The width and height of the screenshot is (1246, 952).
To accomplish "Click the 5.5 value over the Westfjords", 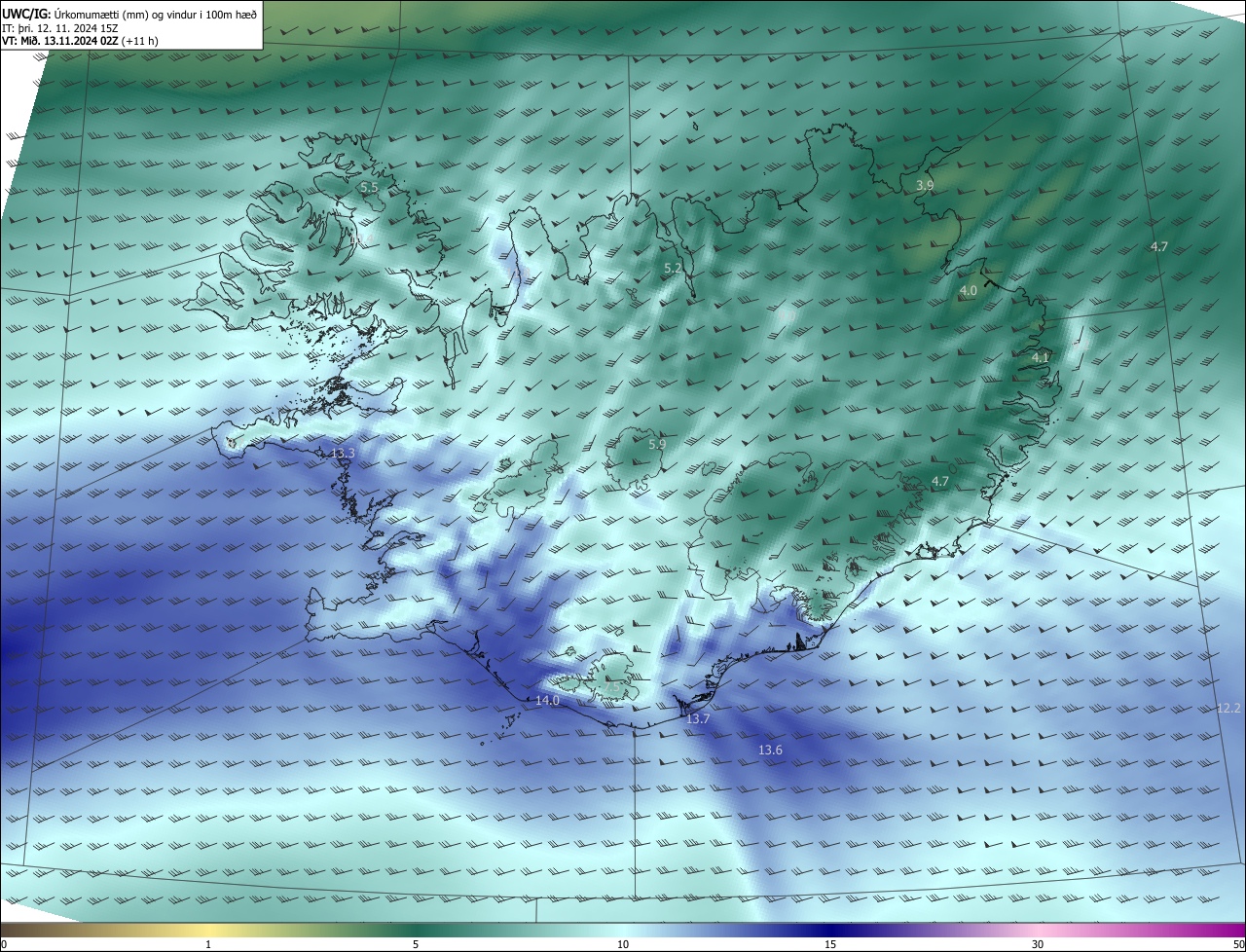I will tap(369, 186).
